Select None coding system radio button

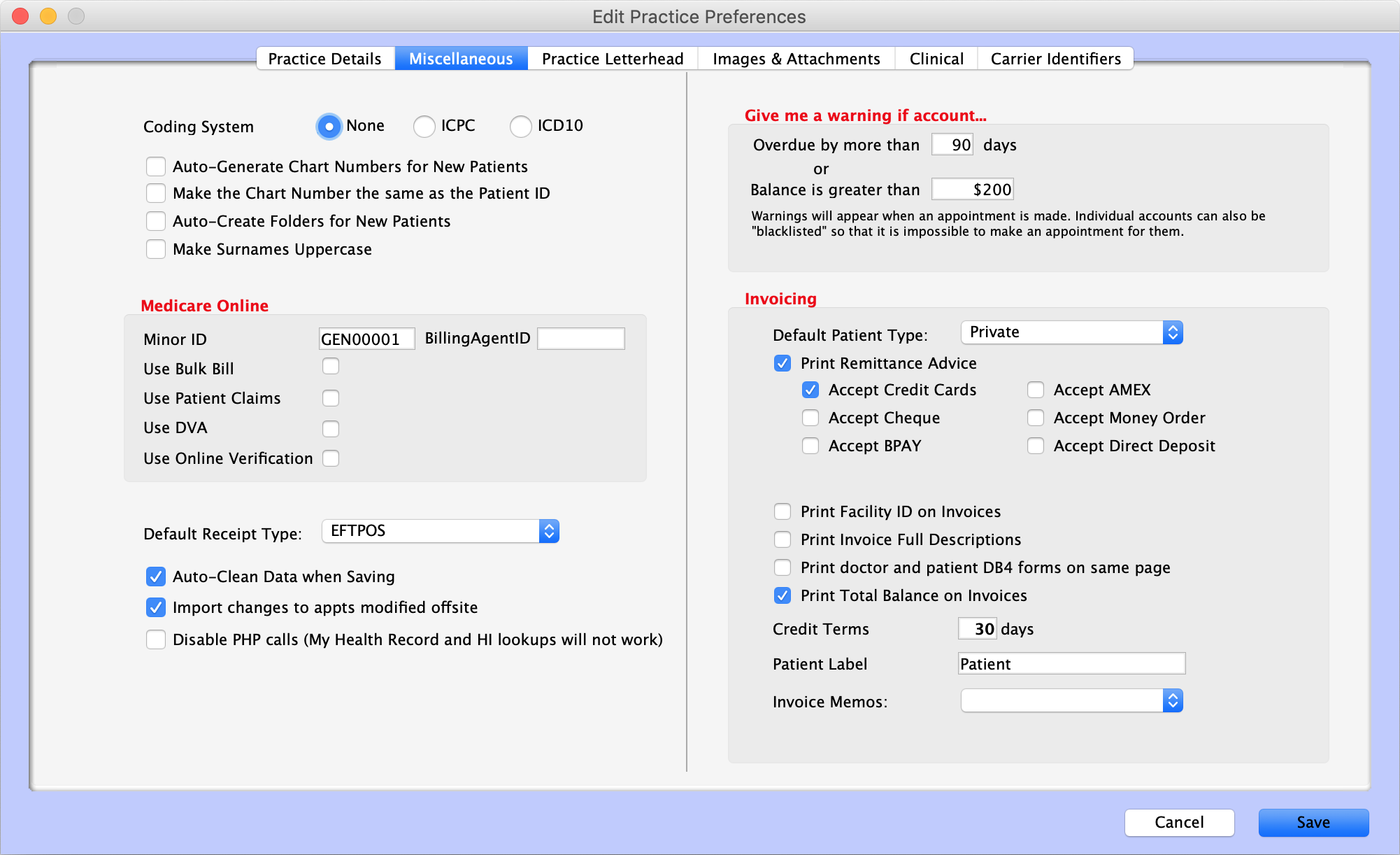click(329, 127)
